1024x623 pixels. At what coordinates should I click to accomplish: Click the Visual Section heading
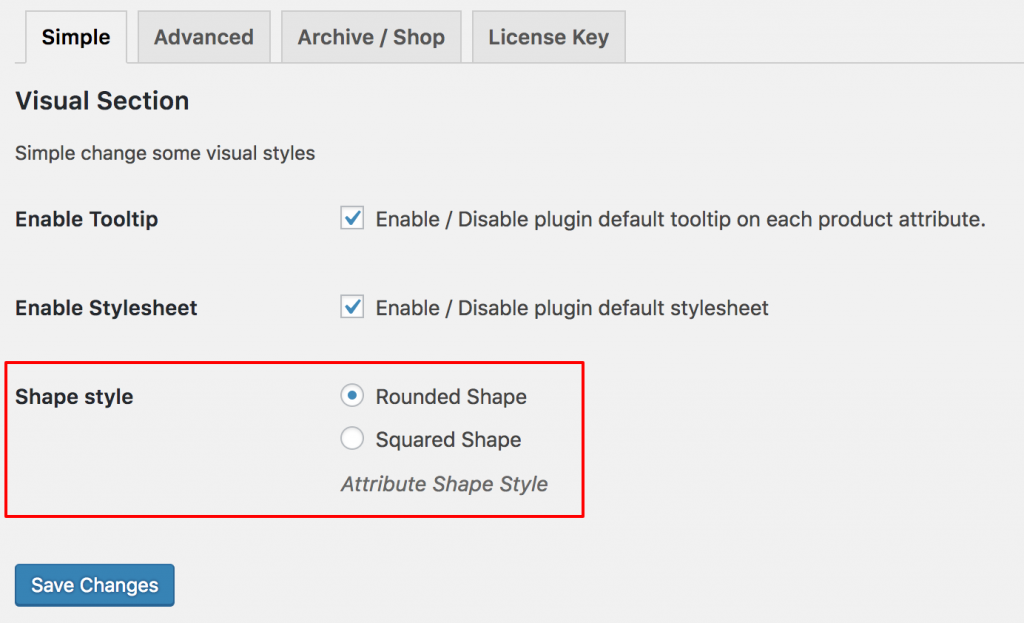coord(101,101)
